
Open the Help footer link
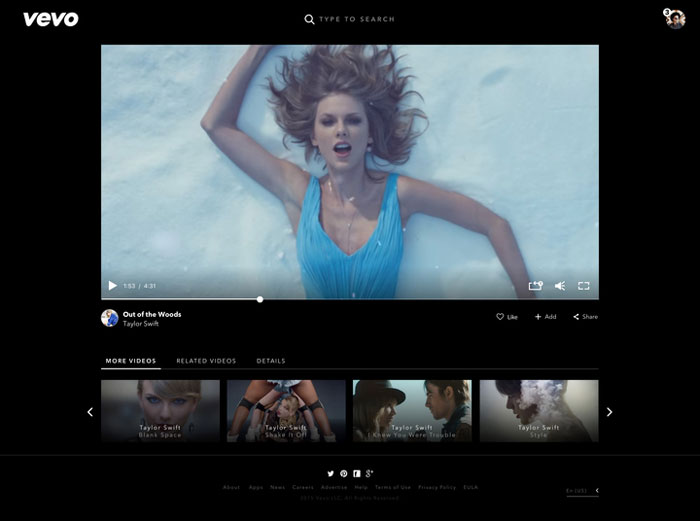tap(361, 487)
